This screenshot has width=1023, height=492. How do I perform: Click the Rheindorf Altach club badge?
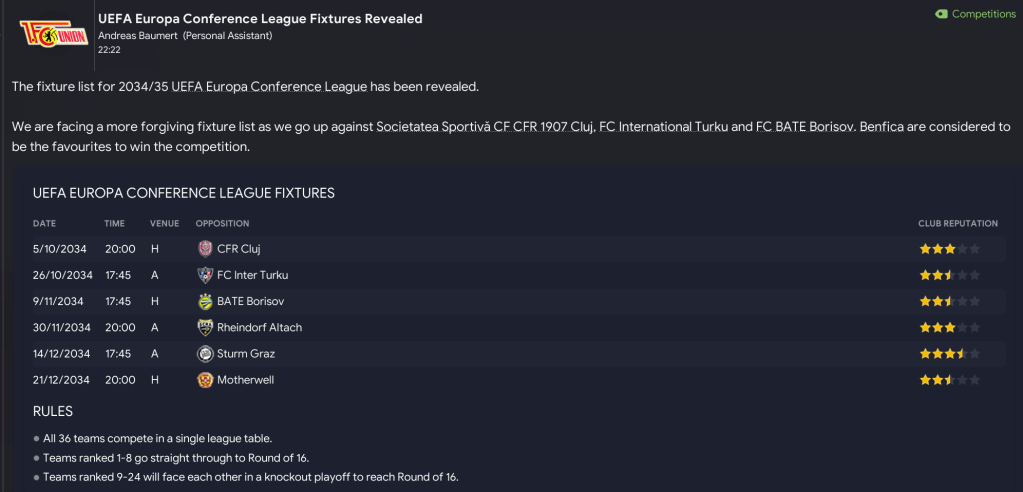pyautogui.click(x=206, y=327)
